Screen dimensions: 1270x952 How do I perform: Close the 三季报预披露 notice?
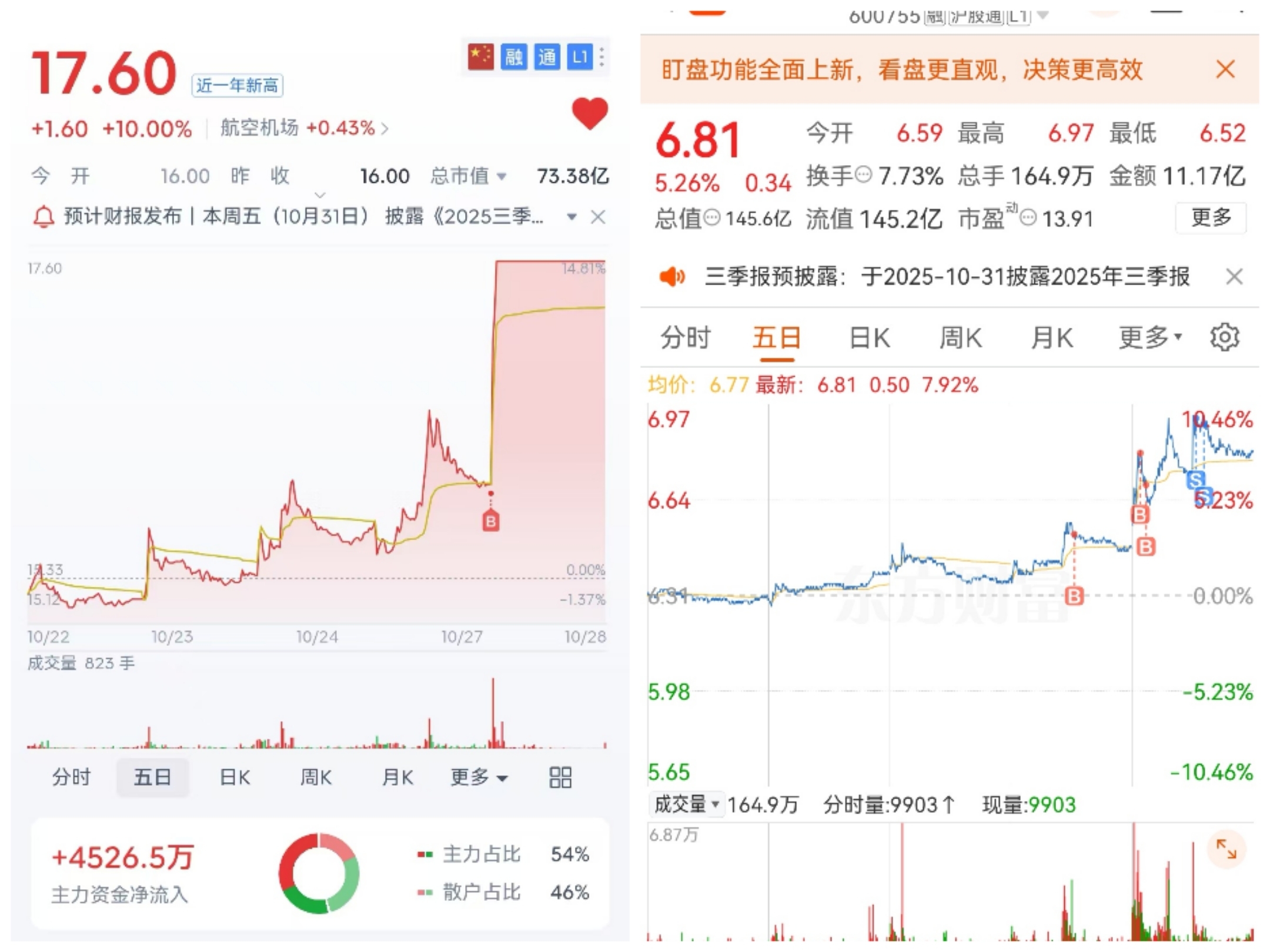1234,276
